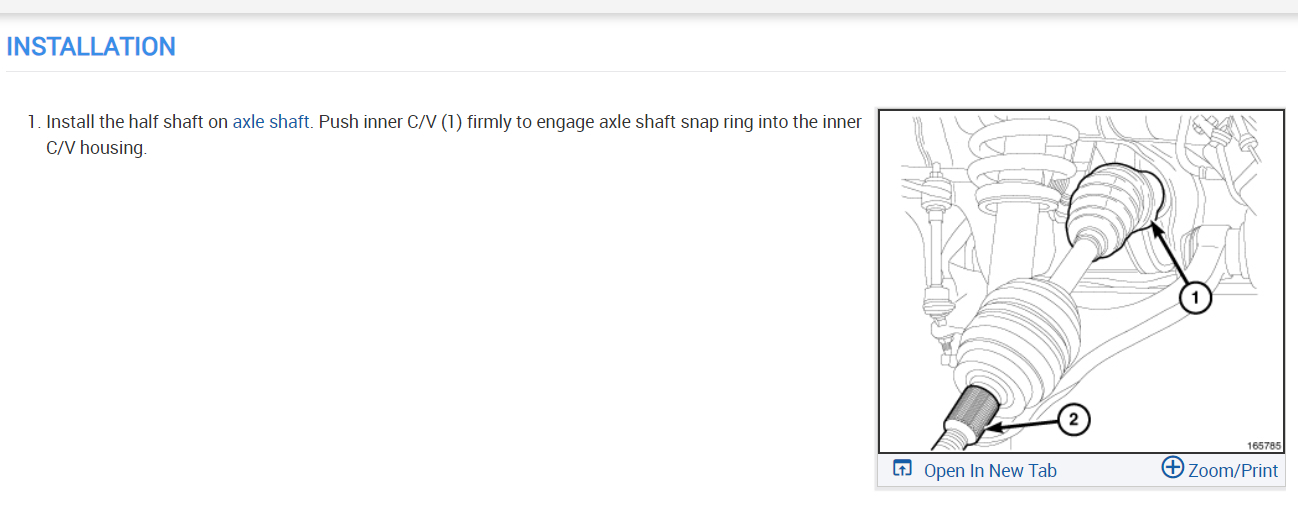Click the step number 1 marker
This screenshot has width=1298, height=507.
coord(34,122)
